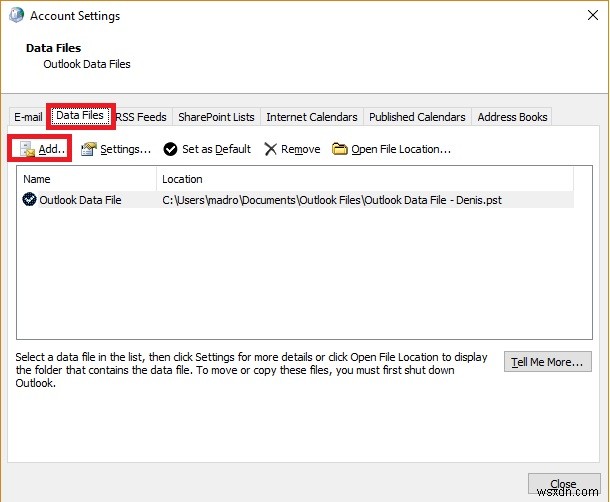Click the Set as Default label
The height and width of the screenshot is (502, 610).
tap(216, 149)
